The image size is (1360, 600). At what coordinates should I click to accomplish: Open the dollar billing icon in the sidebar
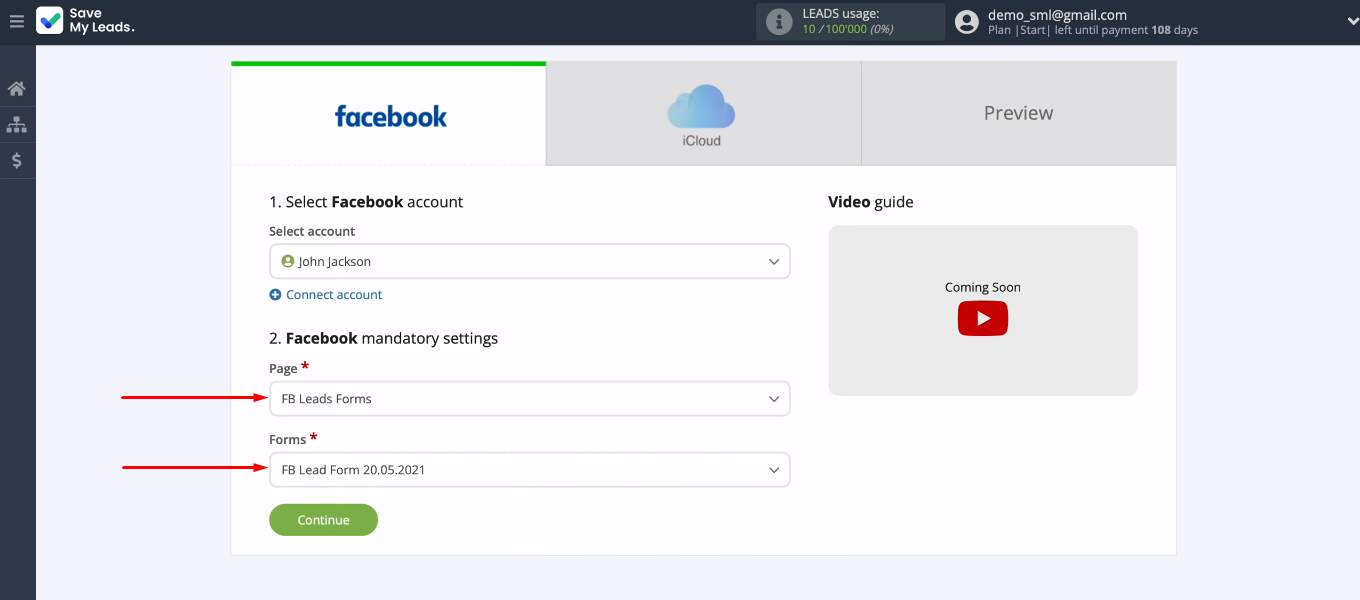(x=16, y=160)
